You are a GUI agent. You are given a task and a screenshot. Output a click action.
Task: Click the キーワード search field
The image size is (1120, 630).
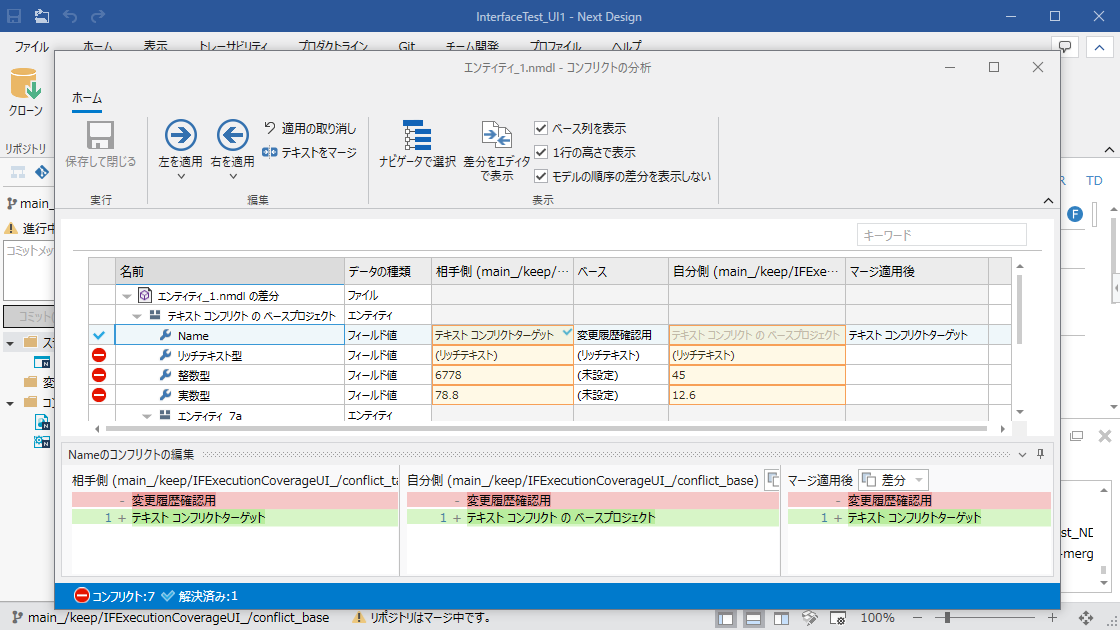[941, 235]
